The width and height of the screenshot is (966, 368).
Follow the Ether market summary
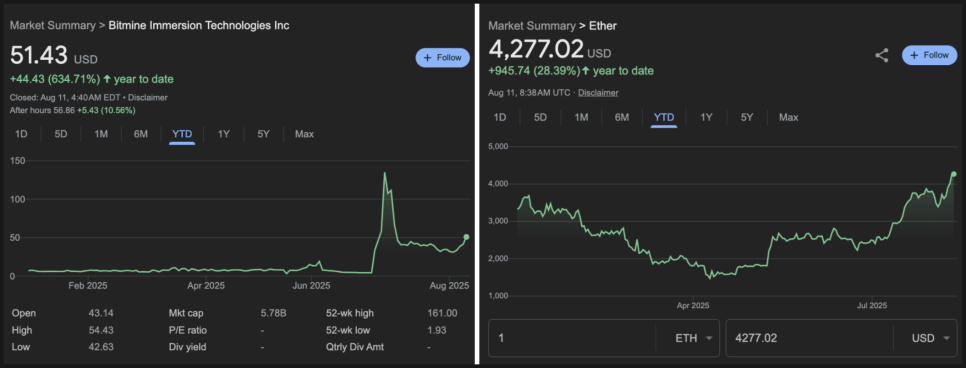pos(930,55)
